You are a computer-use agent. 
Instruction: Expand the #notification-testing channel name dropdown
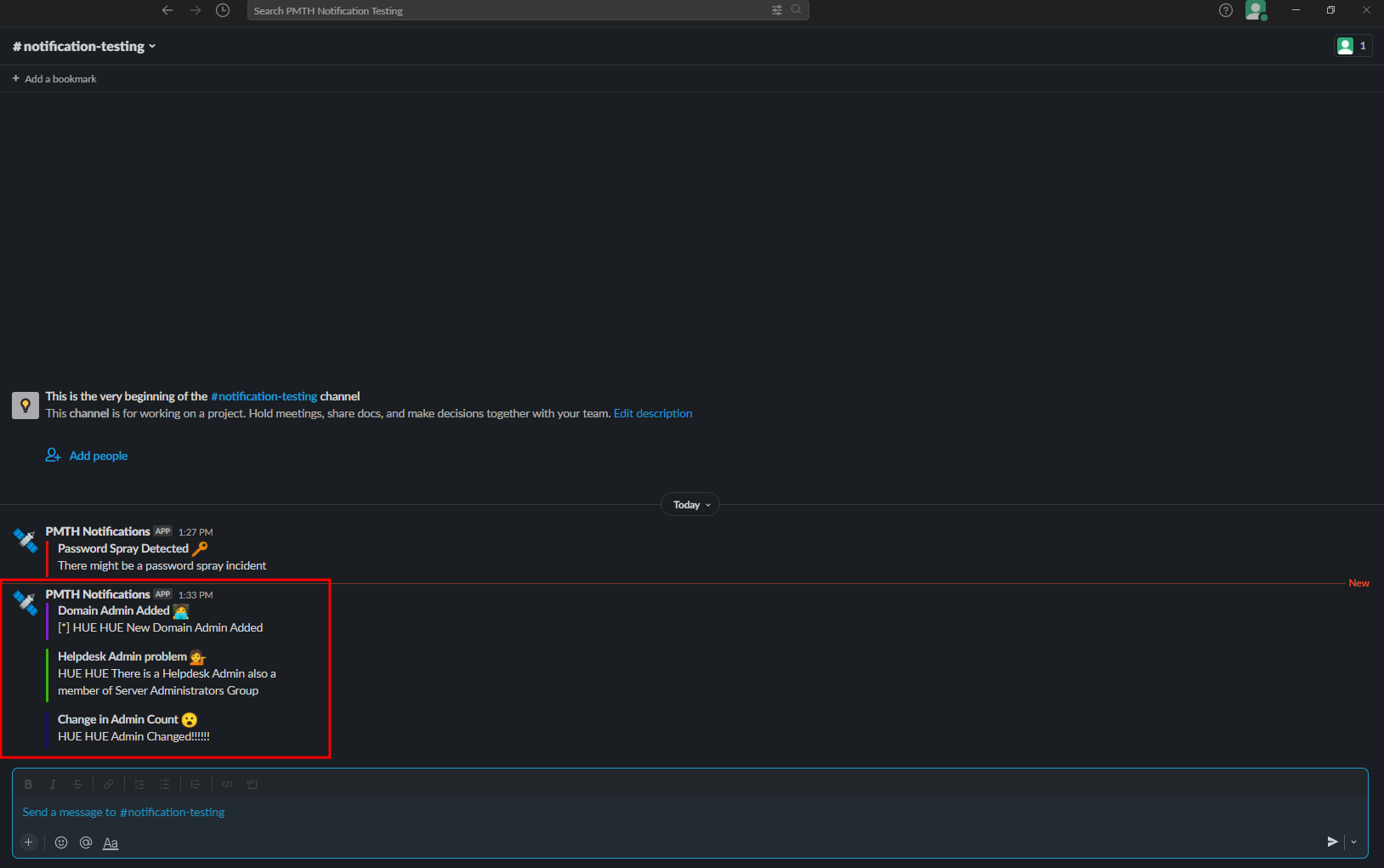(84, 47)
